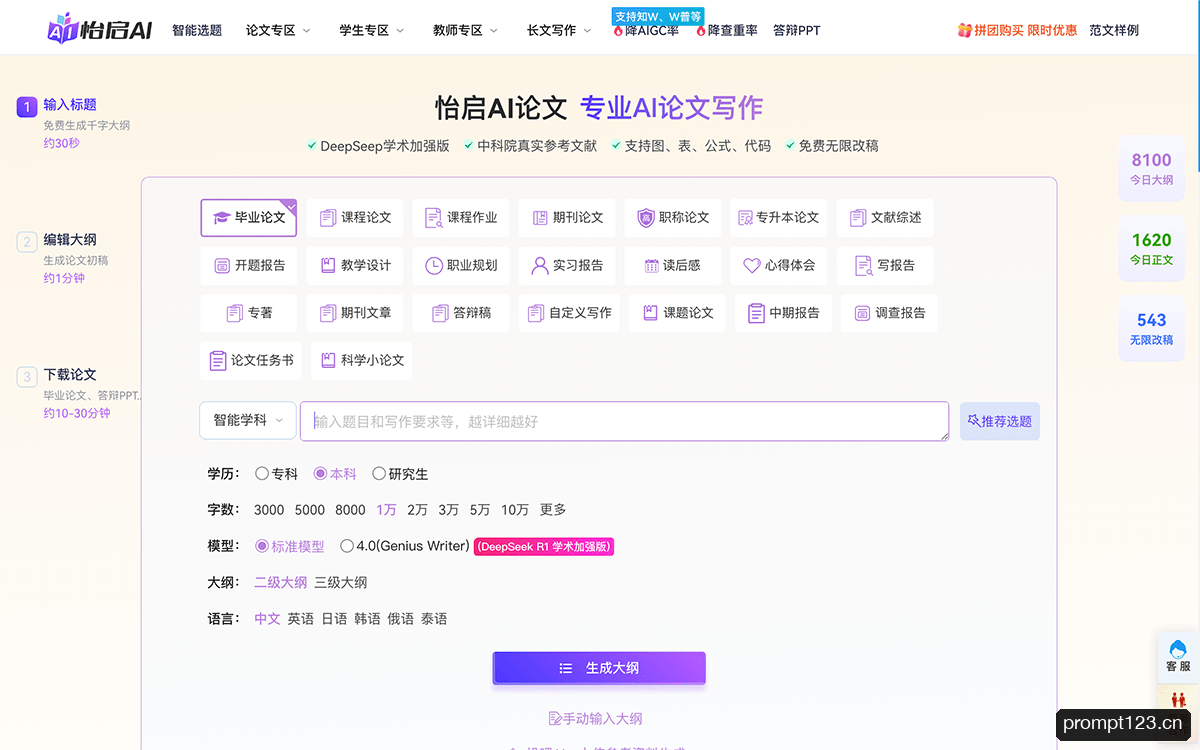Select the 课题论文 icon
Viewport: 1200px width, 750px height.
(x=650, y=313)
